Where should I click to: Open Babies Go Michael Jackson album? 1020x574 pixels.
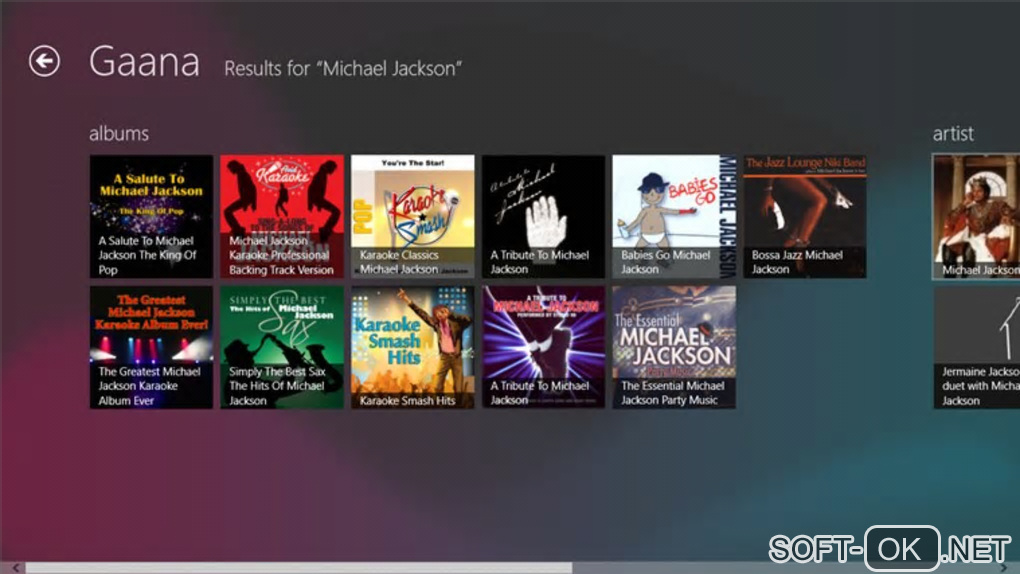click(x=674, y=216)
